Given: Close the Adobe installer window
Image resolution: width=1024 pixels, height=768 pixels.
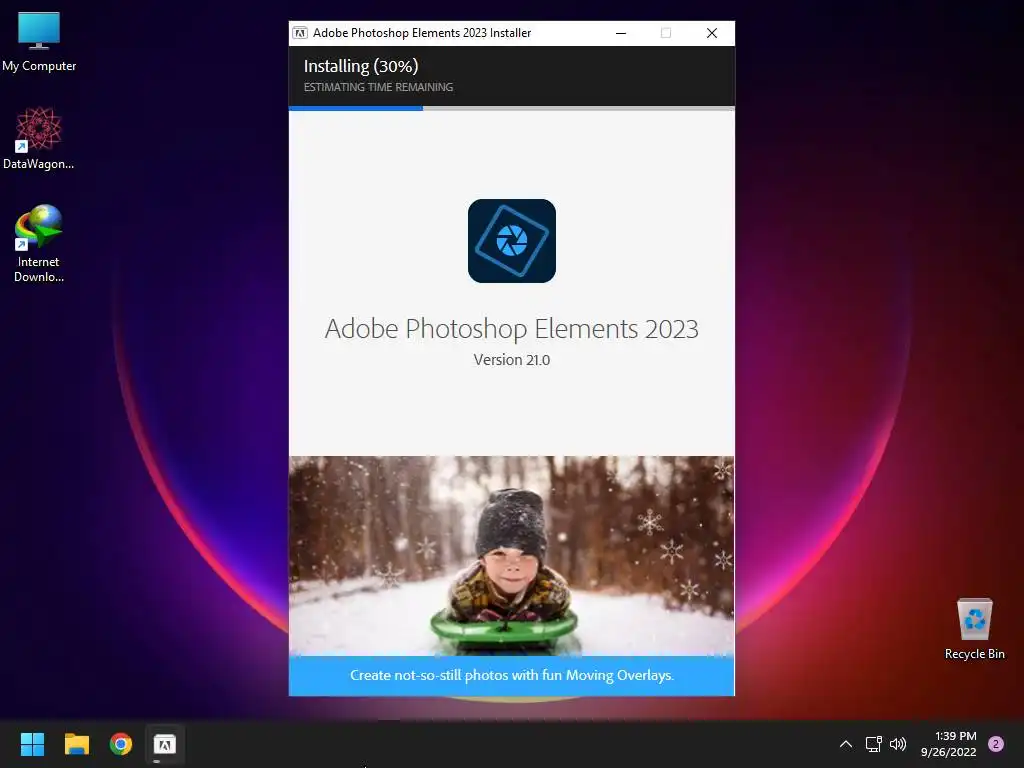Looking at the screenshot, I should 712,33.
